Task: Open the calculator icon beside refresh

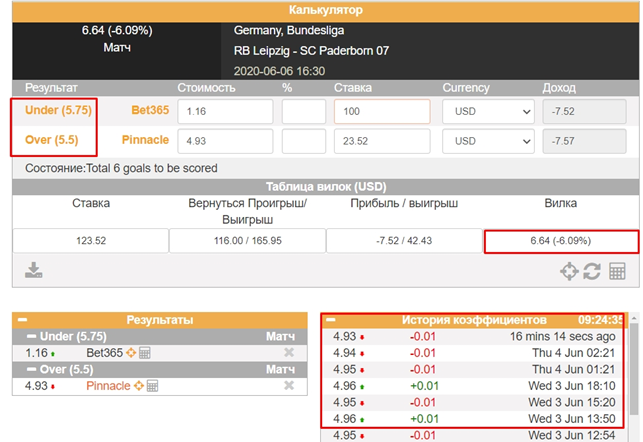Action: click(x=617, y=272)
